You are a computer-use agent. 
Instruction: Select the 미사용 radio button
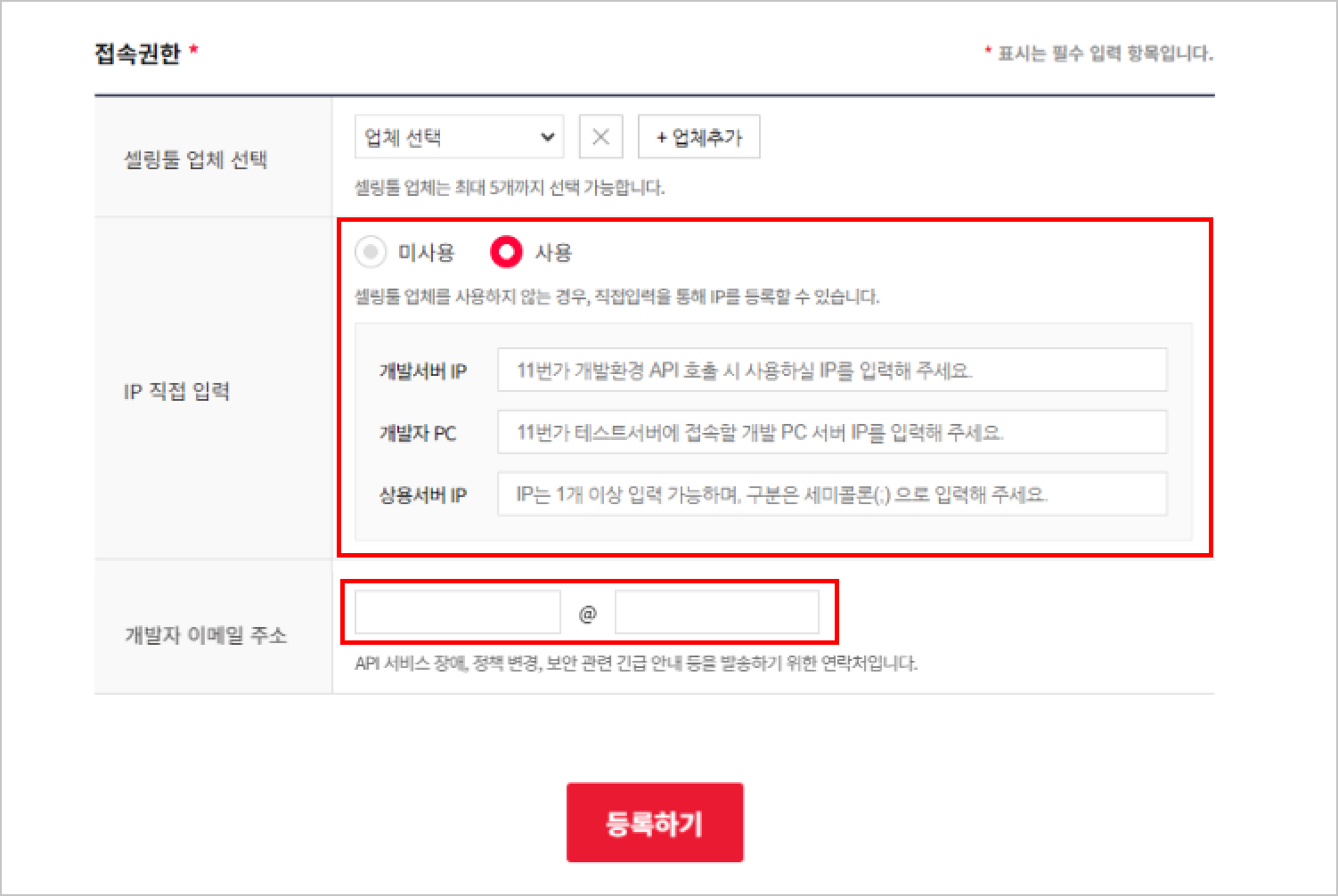click(x=371, y=252)
